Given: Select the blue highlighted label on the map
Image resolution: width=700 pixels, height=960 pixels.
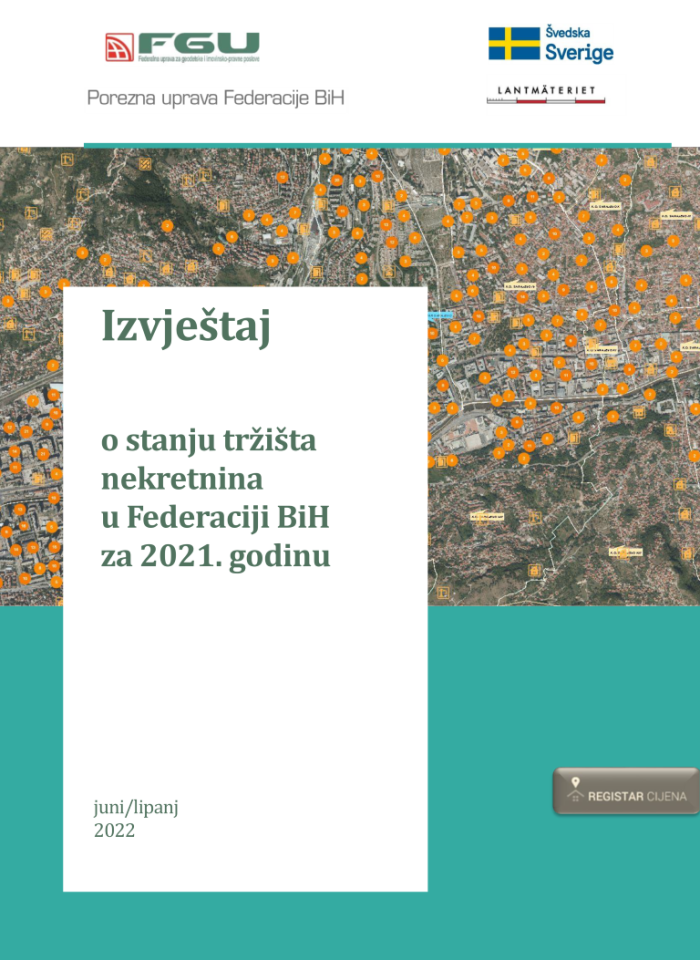Looking at the screenshot, I should coord(440,315).
